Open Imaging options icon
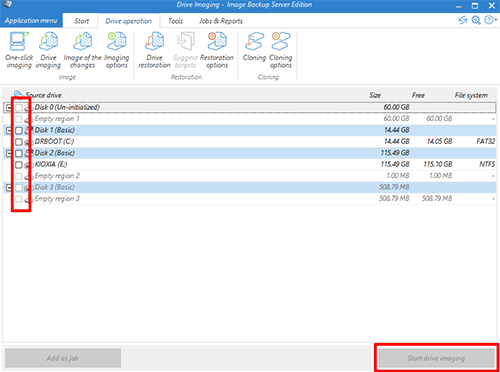Image resolution: width=500 pixels, height=372 pixels. (x=117, y=50)
